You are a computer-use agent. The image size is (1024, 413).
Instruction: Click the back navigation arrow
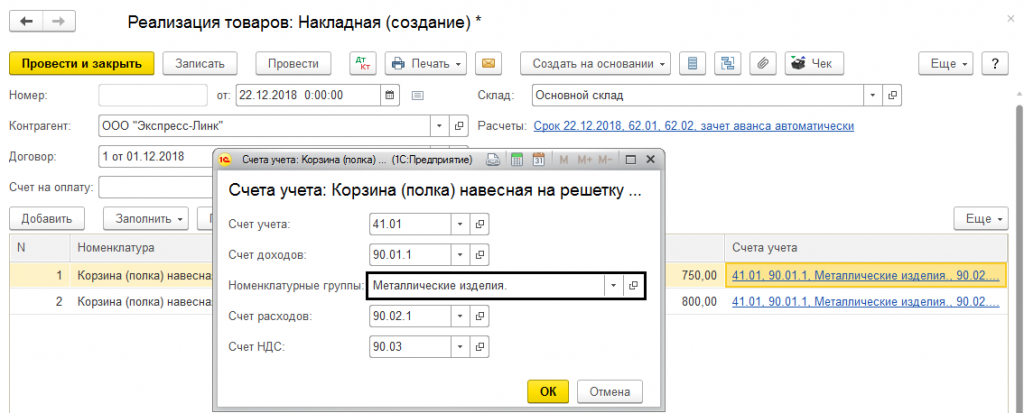pyautogui.click(x=26, y=21)
